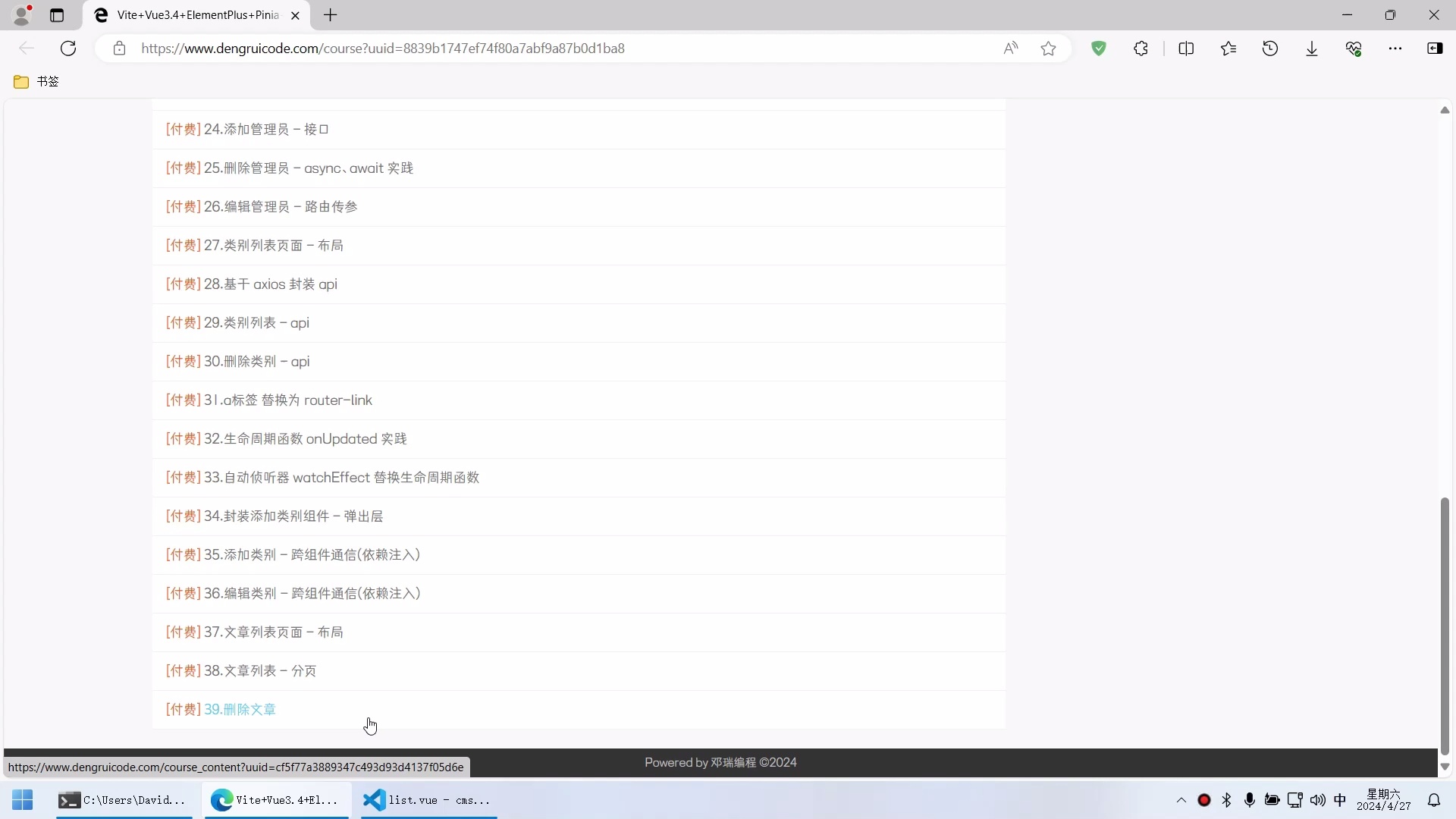The height and width of the screenshot is (819, 1456).
Task: Open the AdGuard shield extension icon
Action: (1100, 48)
